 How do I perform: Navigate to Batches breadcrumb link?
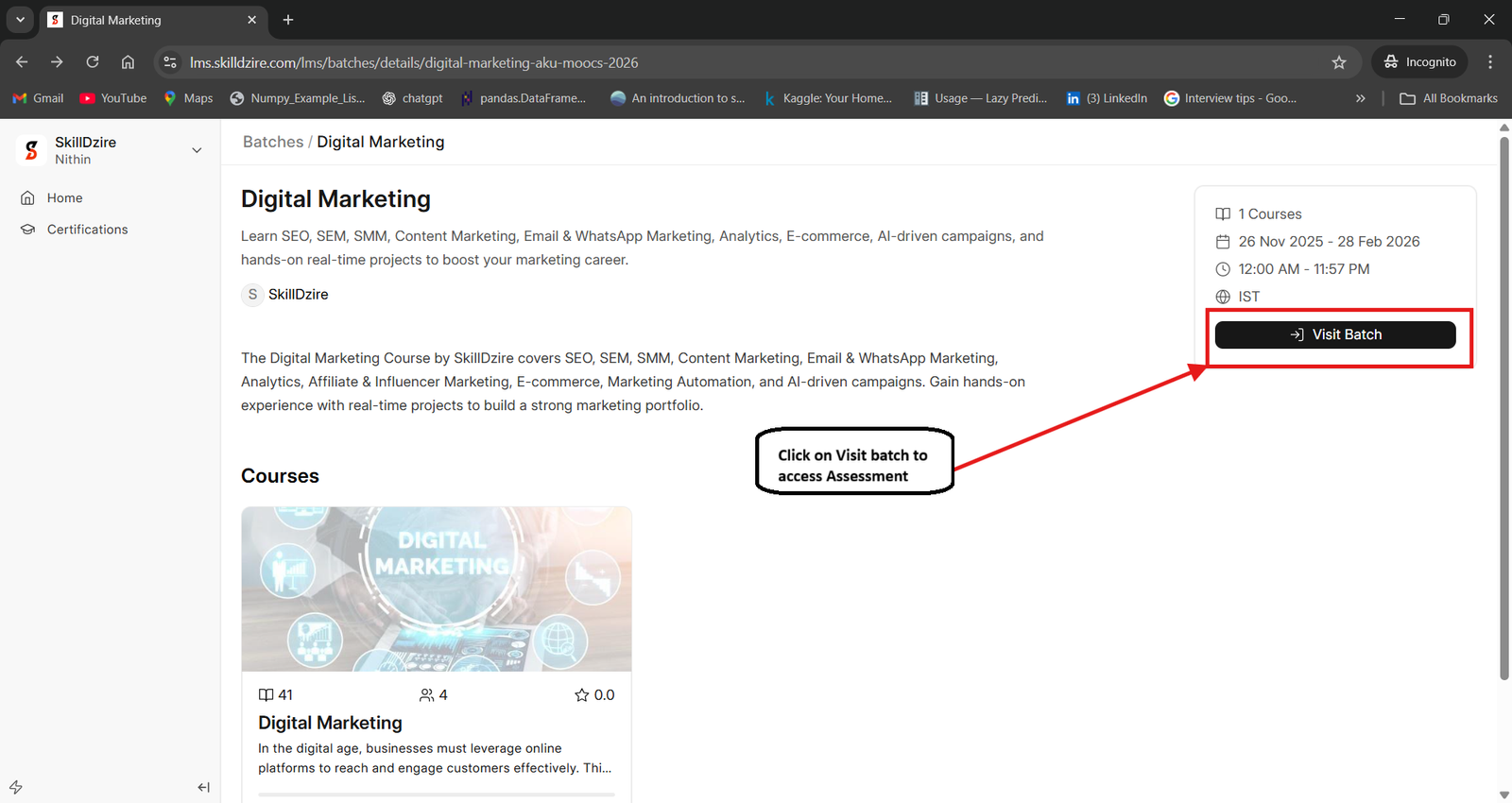(273, 142)
